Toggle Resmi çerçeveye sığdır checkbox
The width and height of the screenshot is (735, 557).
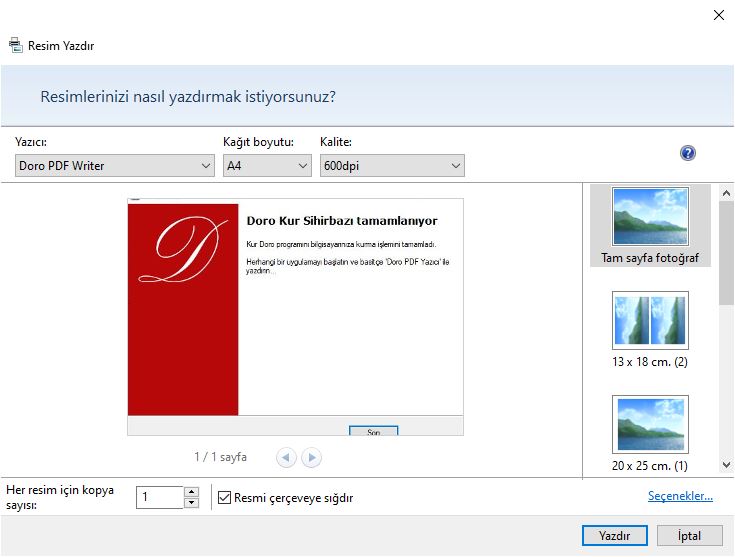pyautogui.click(x=225, y=497)
